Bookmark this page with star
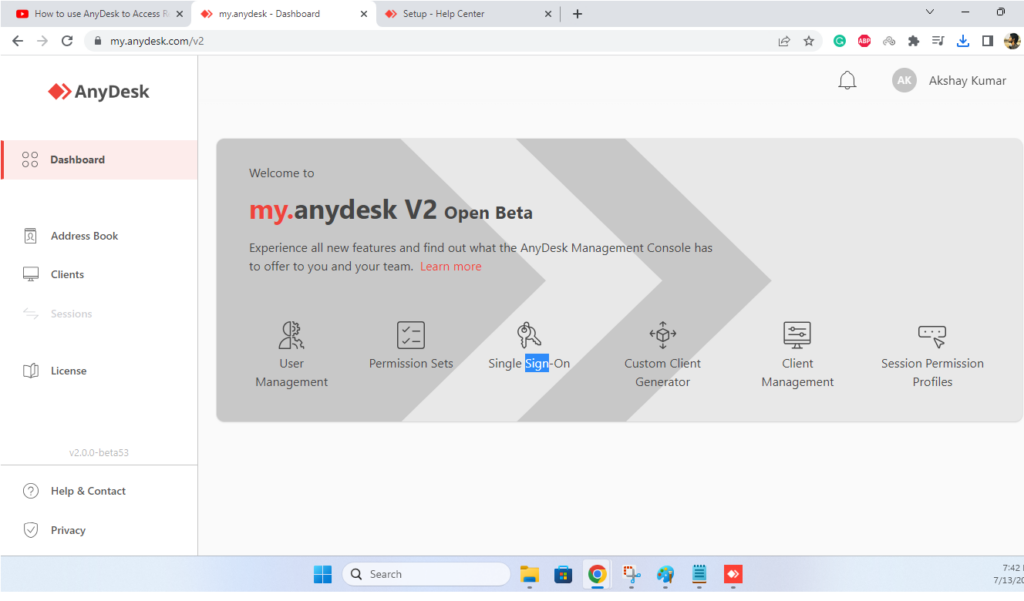This screenshot has width=1024, height=601. tap(808, 41)
